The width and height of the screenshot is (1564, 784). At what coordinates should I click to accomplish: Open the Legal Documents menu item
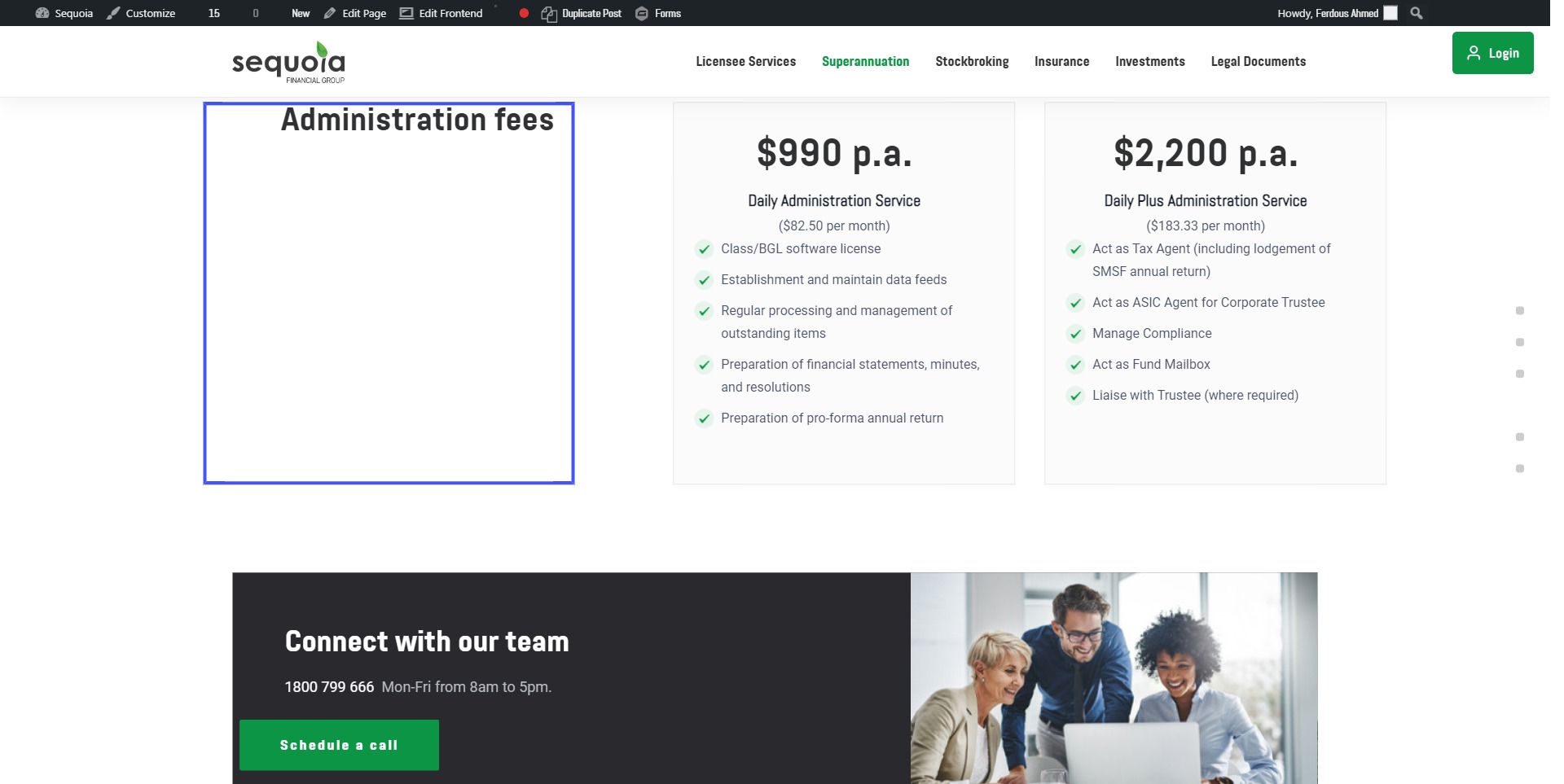click(1258, 61)
